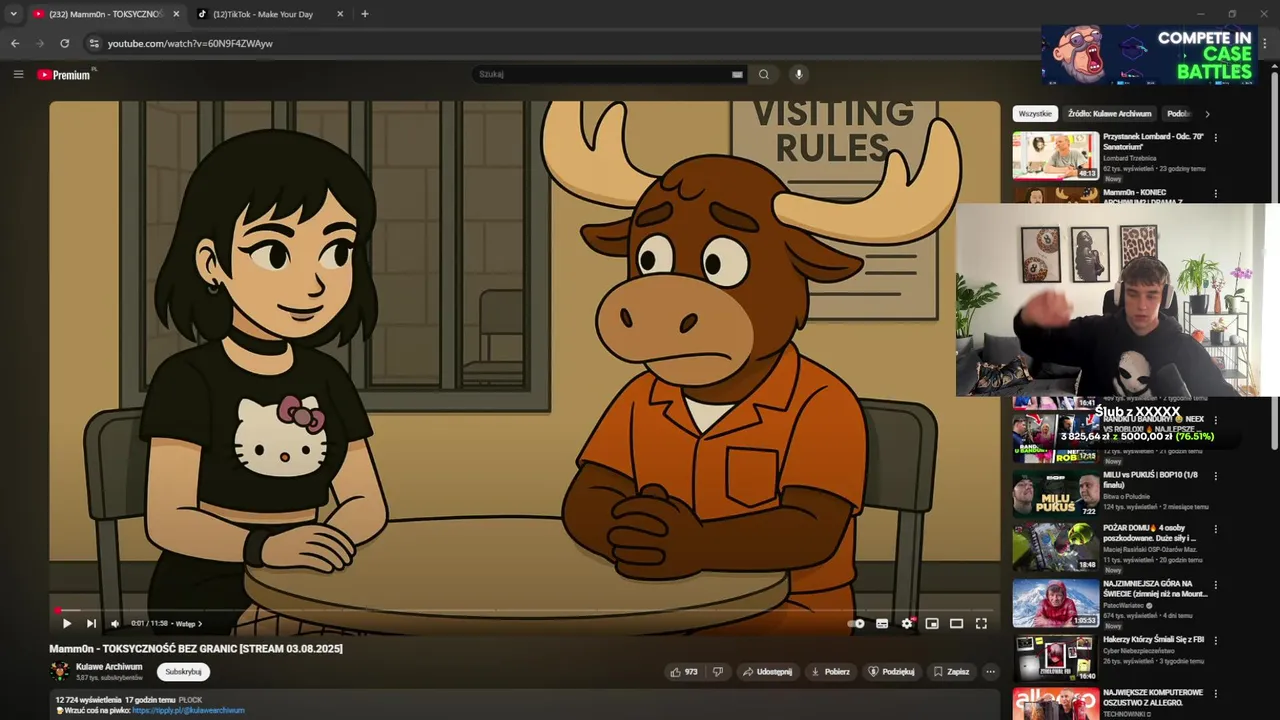The width and height of the screenshot is (1280, 720).
Task: Show more filter chips with right arrow
Action: pos(1207,114)
